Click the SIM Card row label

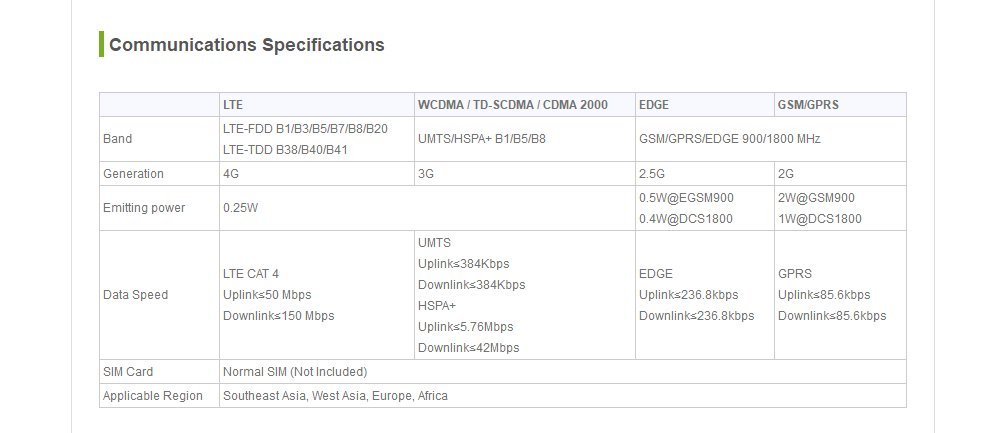128,372
